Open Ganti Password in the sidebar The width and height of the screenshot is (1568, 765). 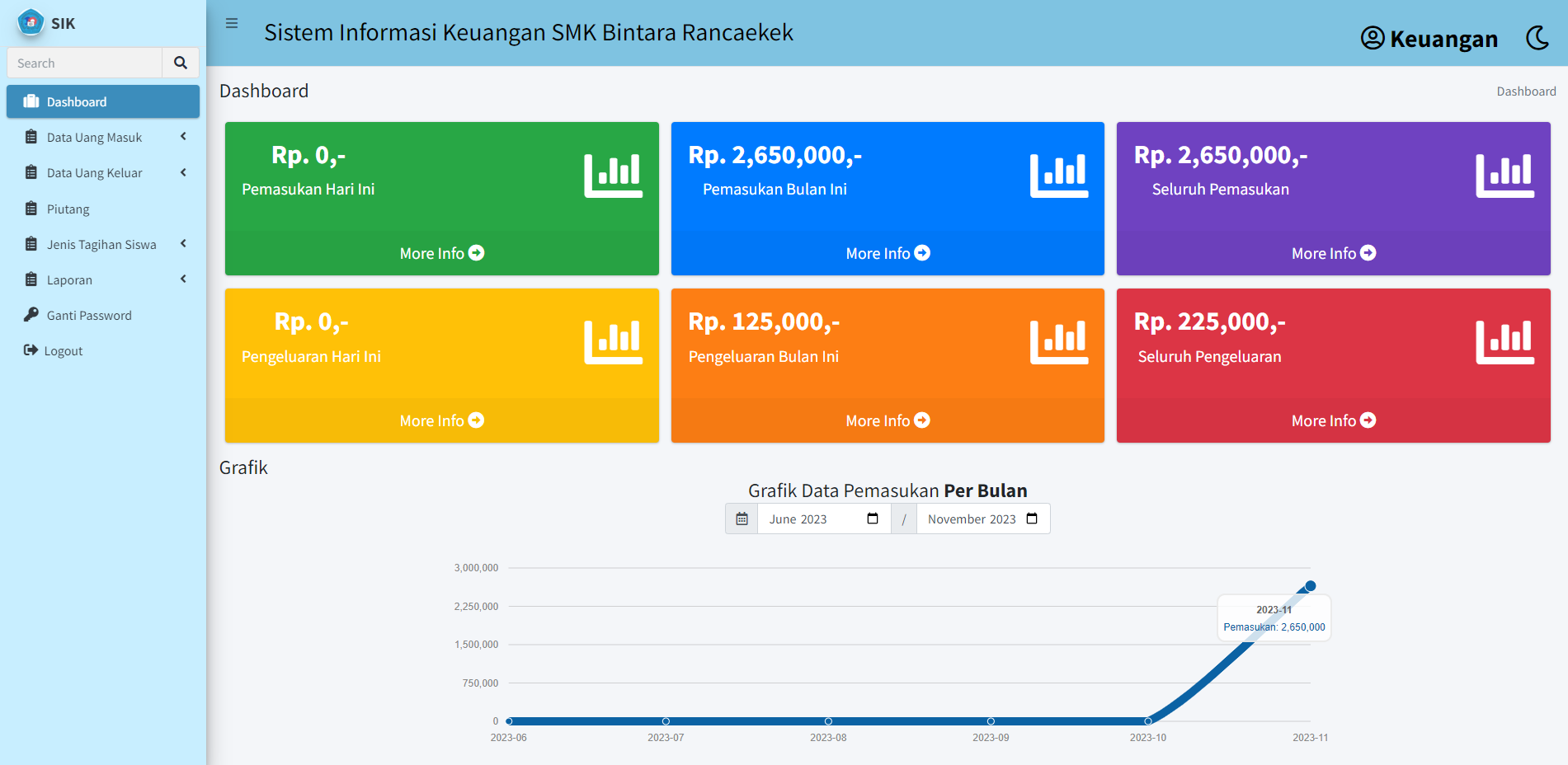coord(88,316)
